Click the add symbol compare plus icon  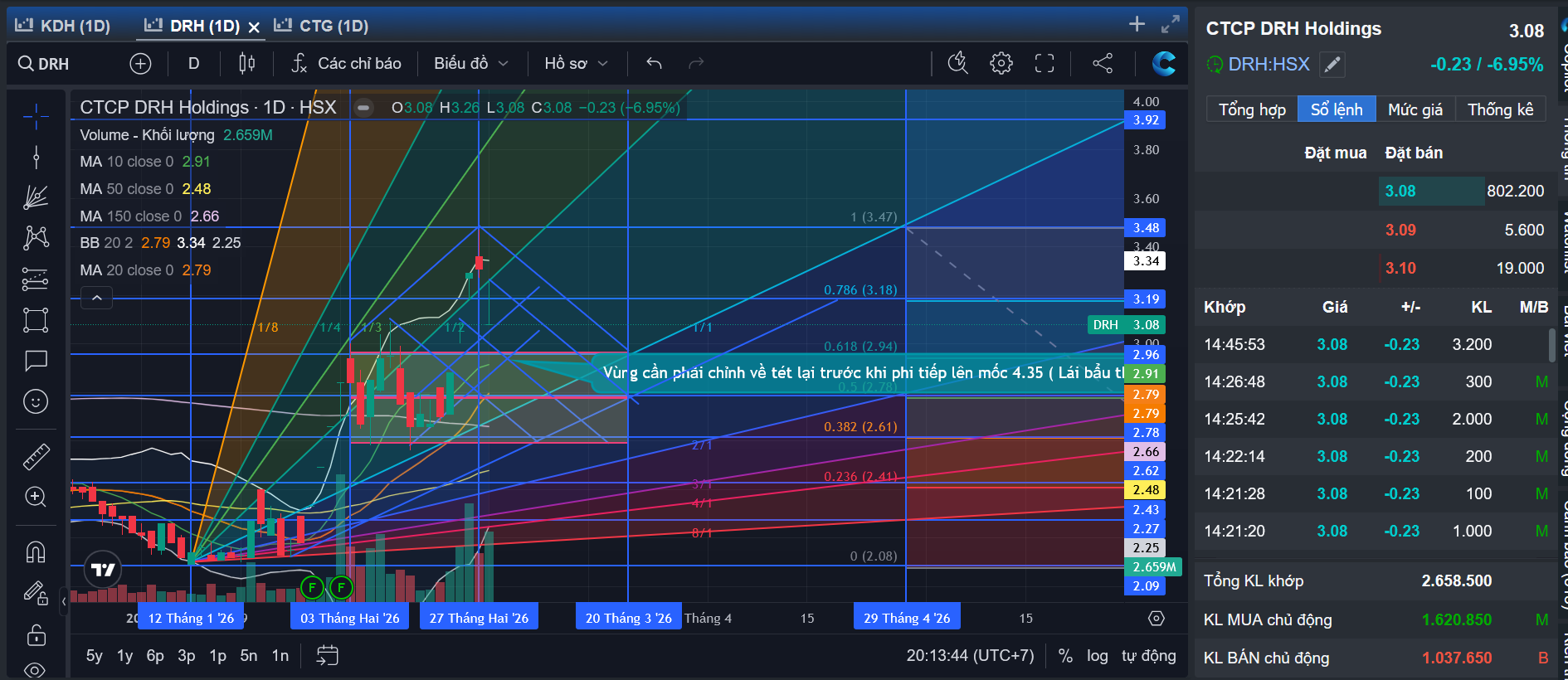pos(140,64)
